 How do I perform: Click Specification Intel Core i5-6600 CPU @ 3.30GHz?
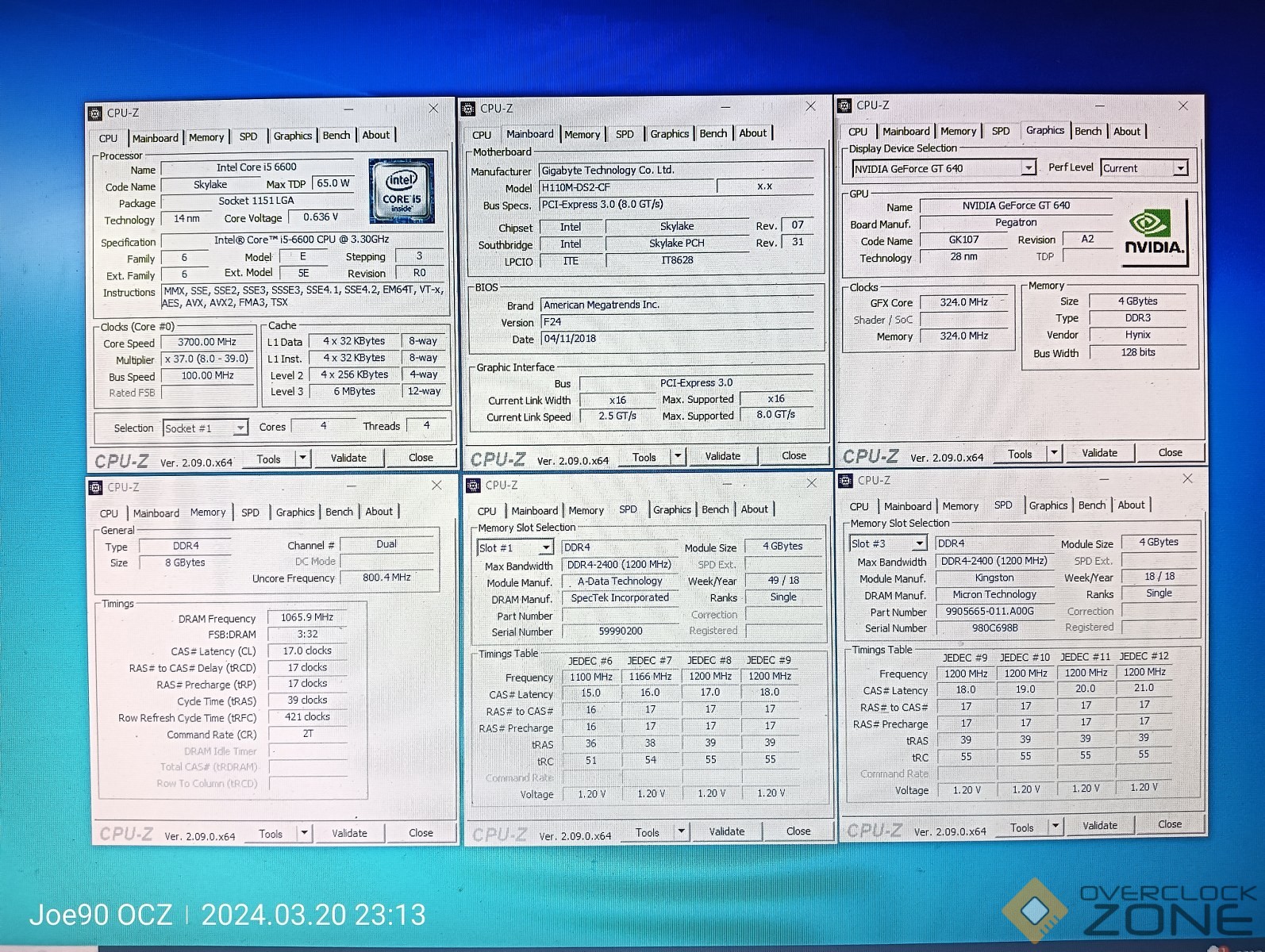coord(302,240)
